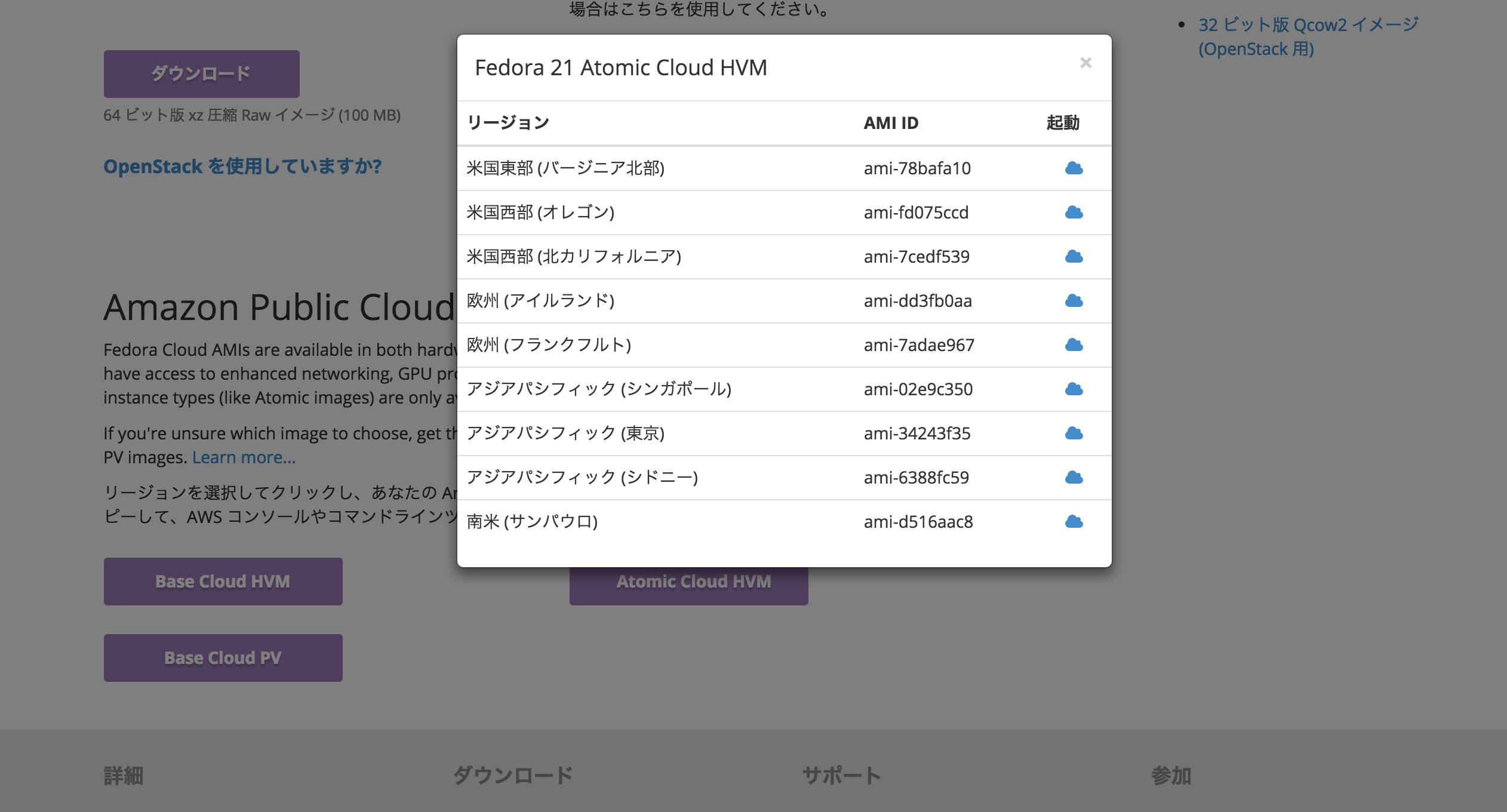Click the footer heading 詳細
The width and height of the screenshot is (1507, 812).
tap(124, 776)
